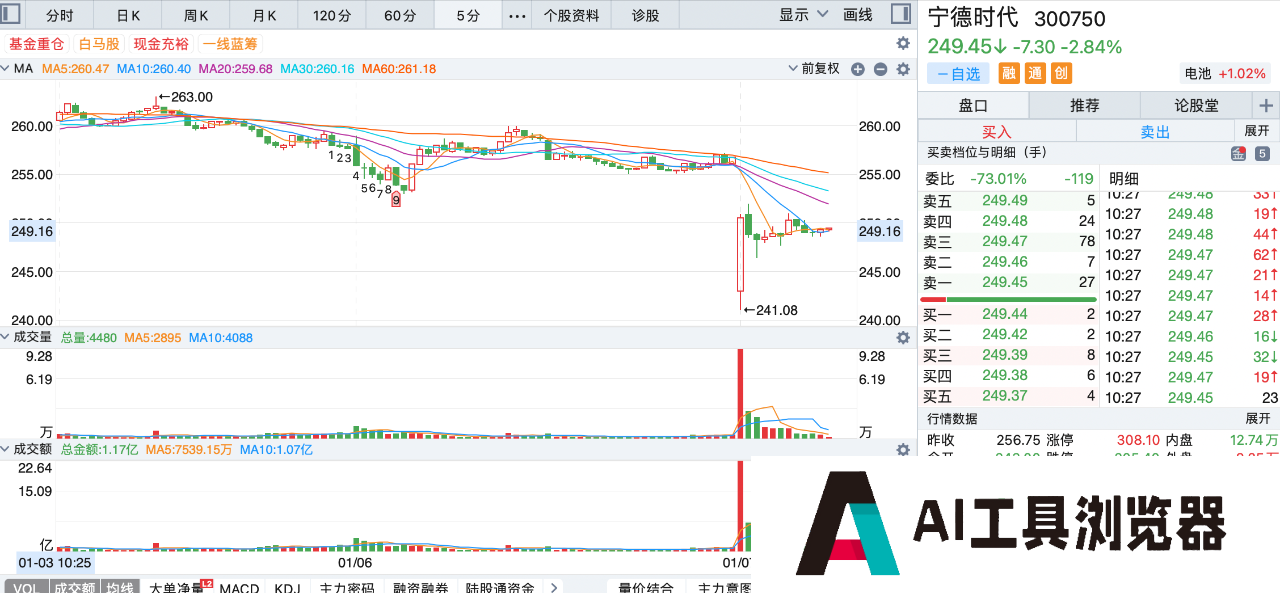Click the 买一 249.44 order row

pos(1008,314)
